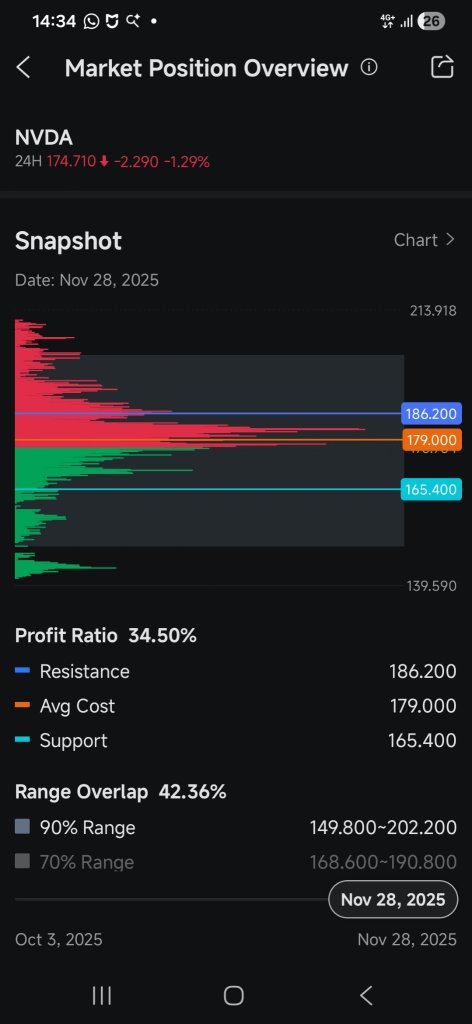472x1024 pixels.
Task: Tap the Date: Nov 28, 2025 label
Action: pyautogui.click(x=87, y=280)
